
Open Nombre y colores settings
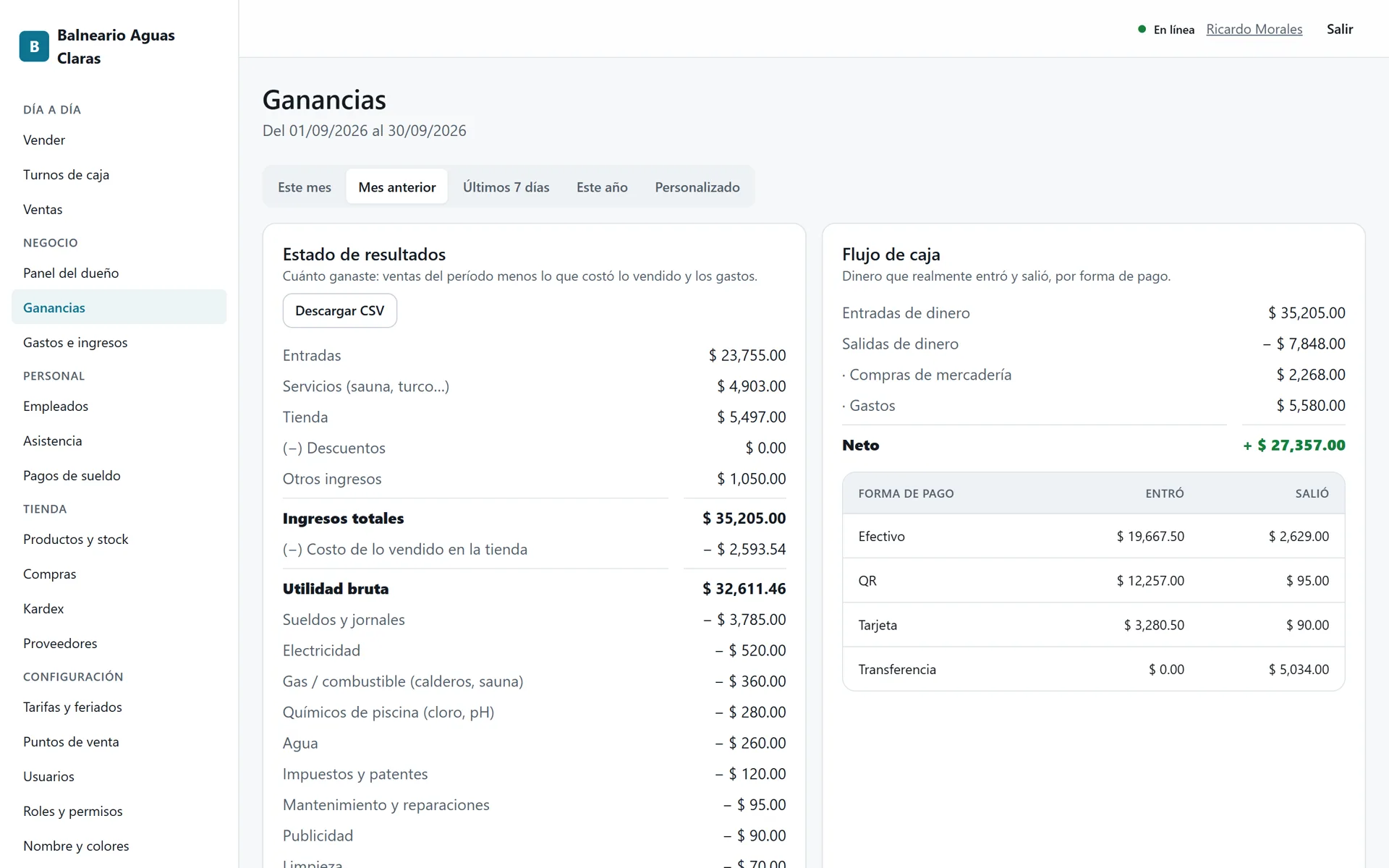point(119,846)
